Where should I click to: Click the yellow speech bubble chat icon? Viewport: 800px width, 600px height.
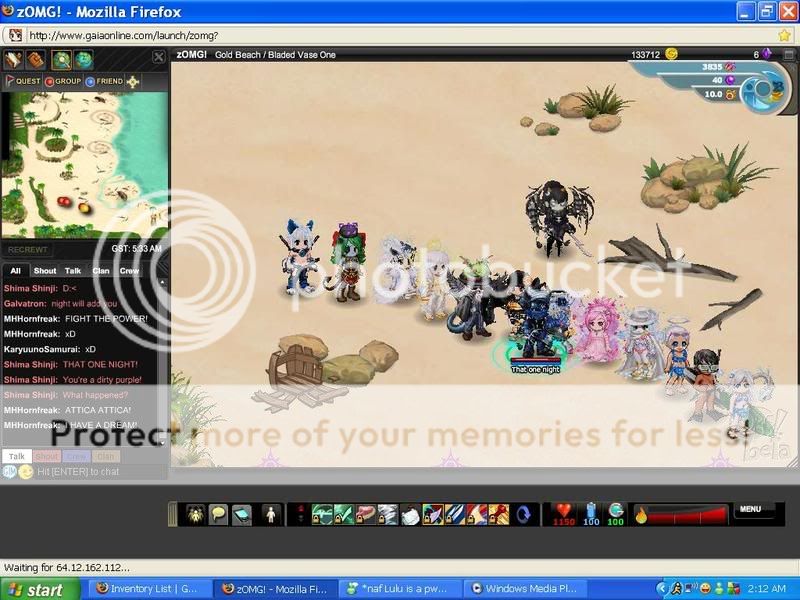click(218, 514)
